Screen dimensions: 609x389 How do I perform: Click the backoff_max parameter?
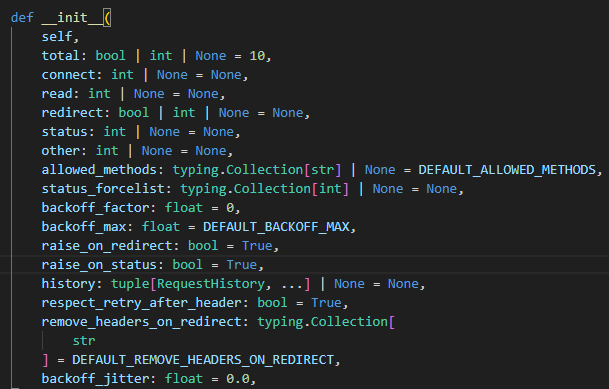click(84, 227)
